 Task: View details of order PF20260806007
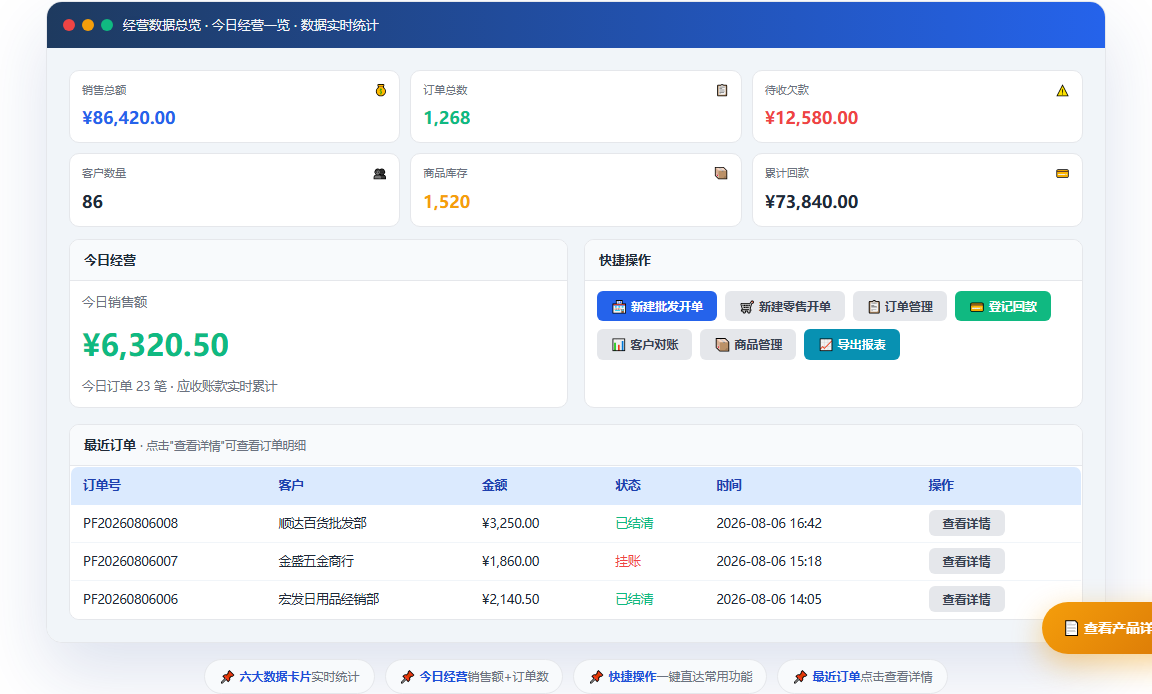click(966, 562)
